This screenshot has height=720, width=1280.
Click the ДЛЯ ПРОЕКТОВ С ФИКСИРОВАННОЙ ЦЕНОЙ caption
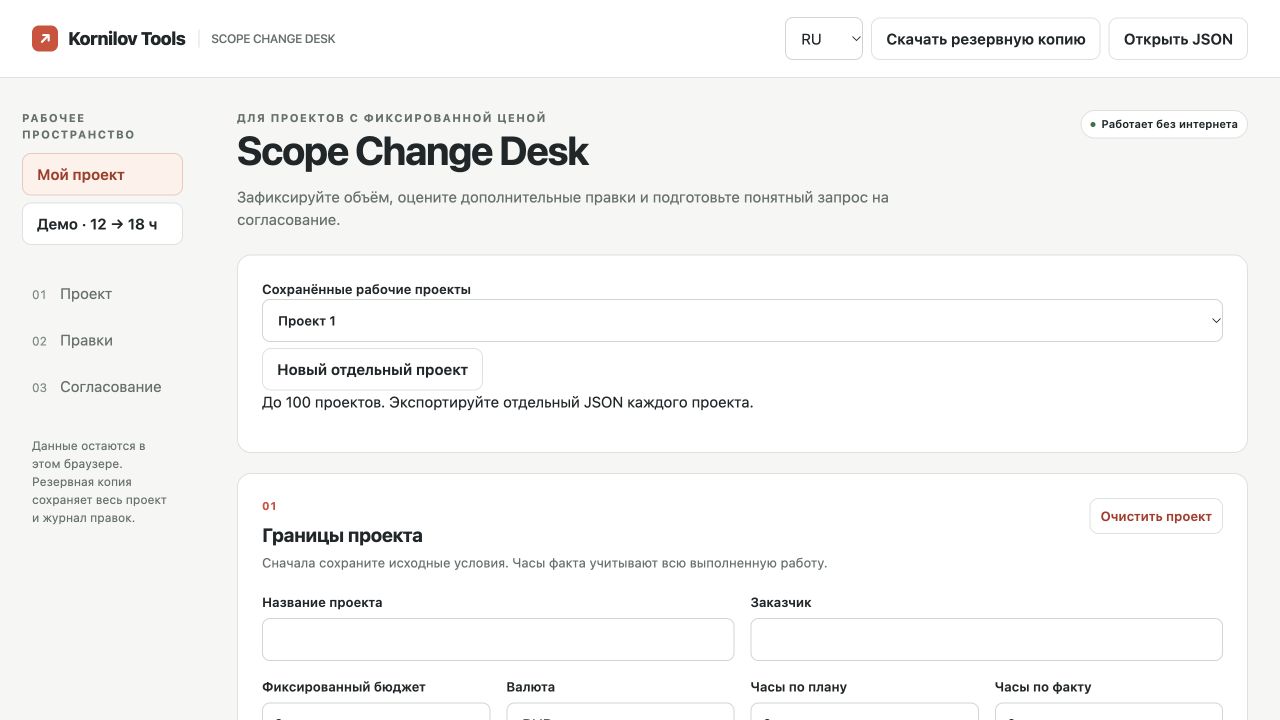(392, 118)
